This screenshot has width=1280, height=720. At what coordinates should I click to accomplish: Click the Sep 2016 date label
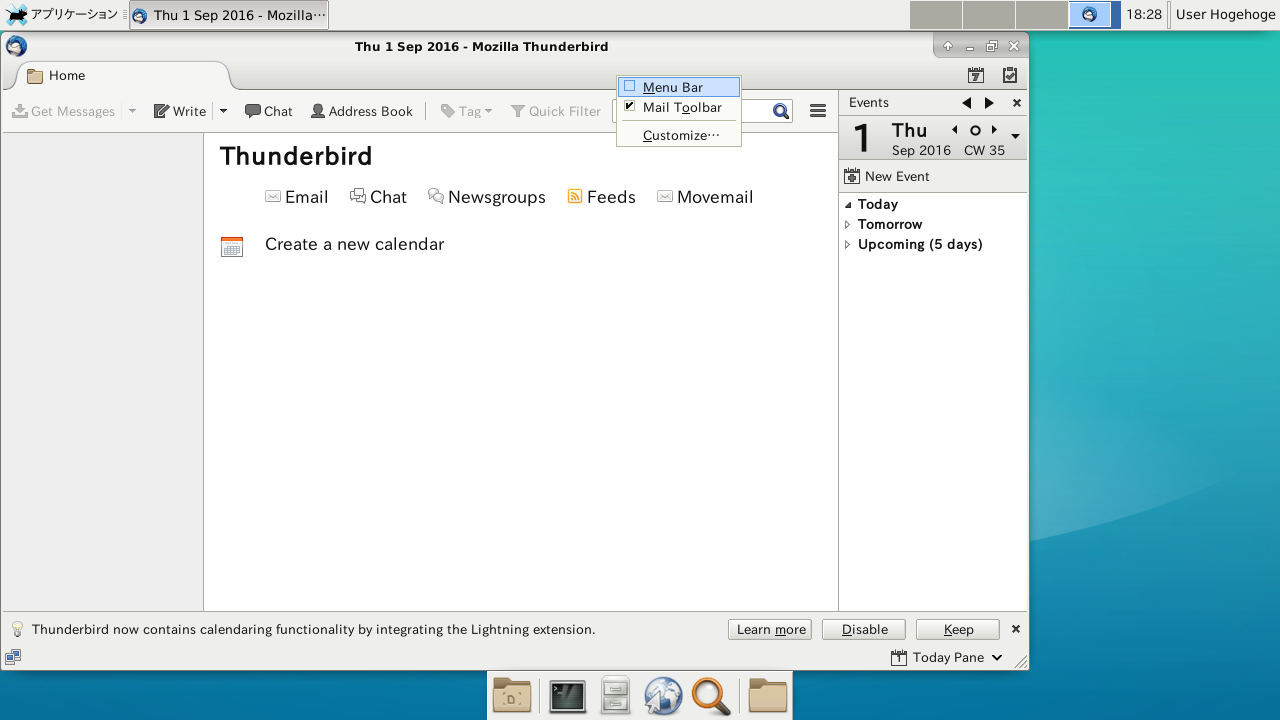[x=921, y=151]
